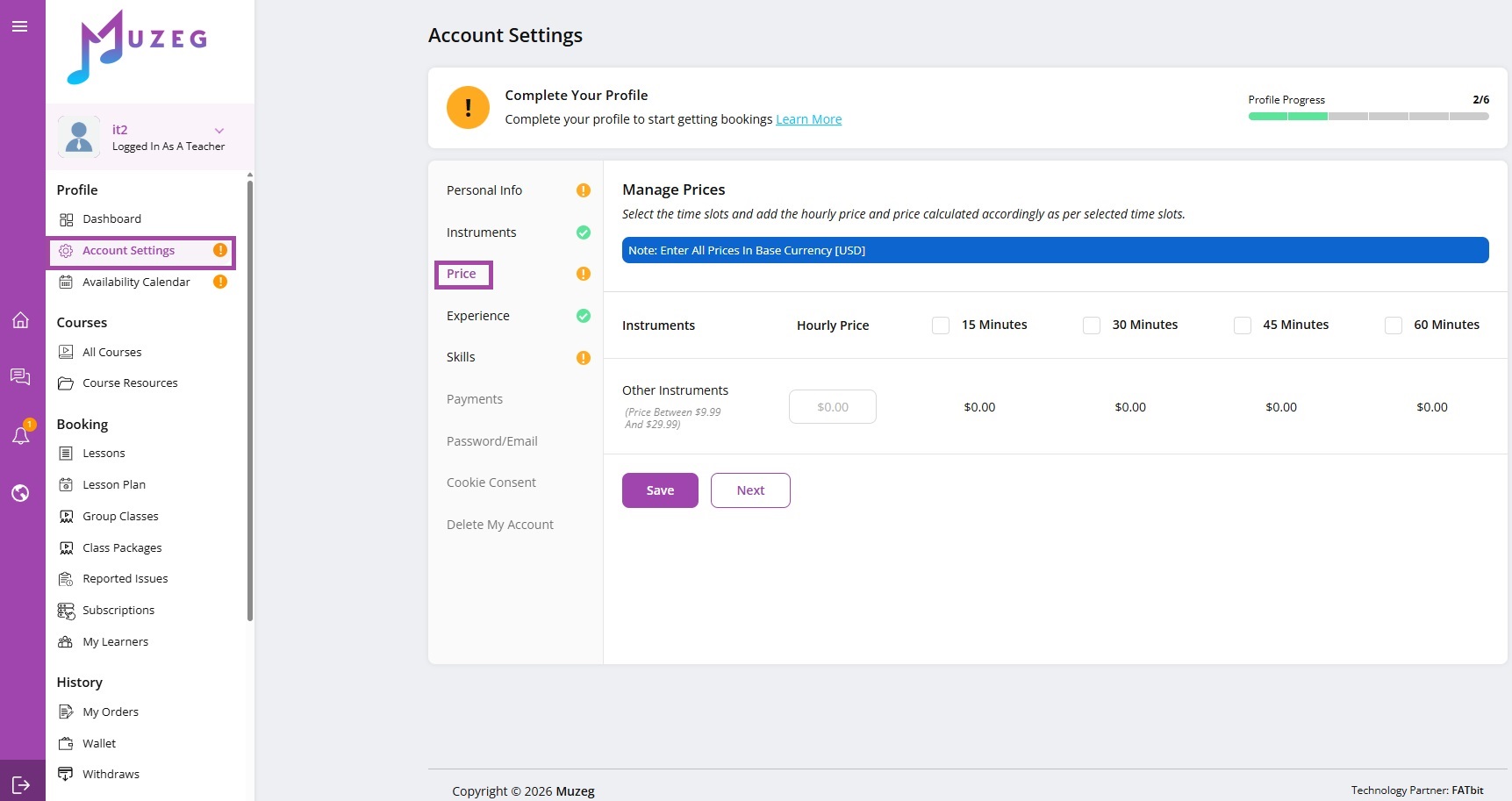Open the notifications bell icon
Viewport: 1512px width, 801px height.
point(20,435)
